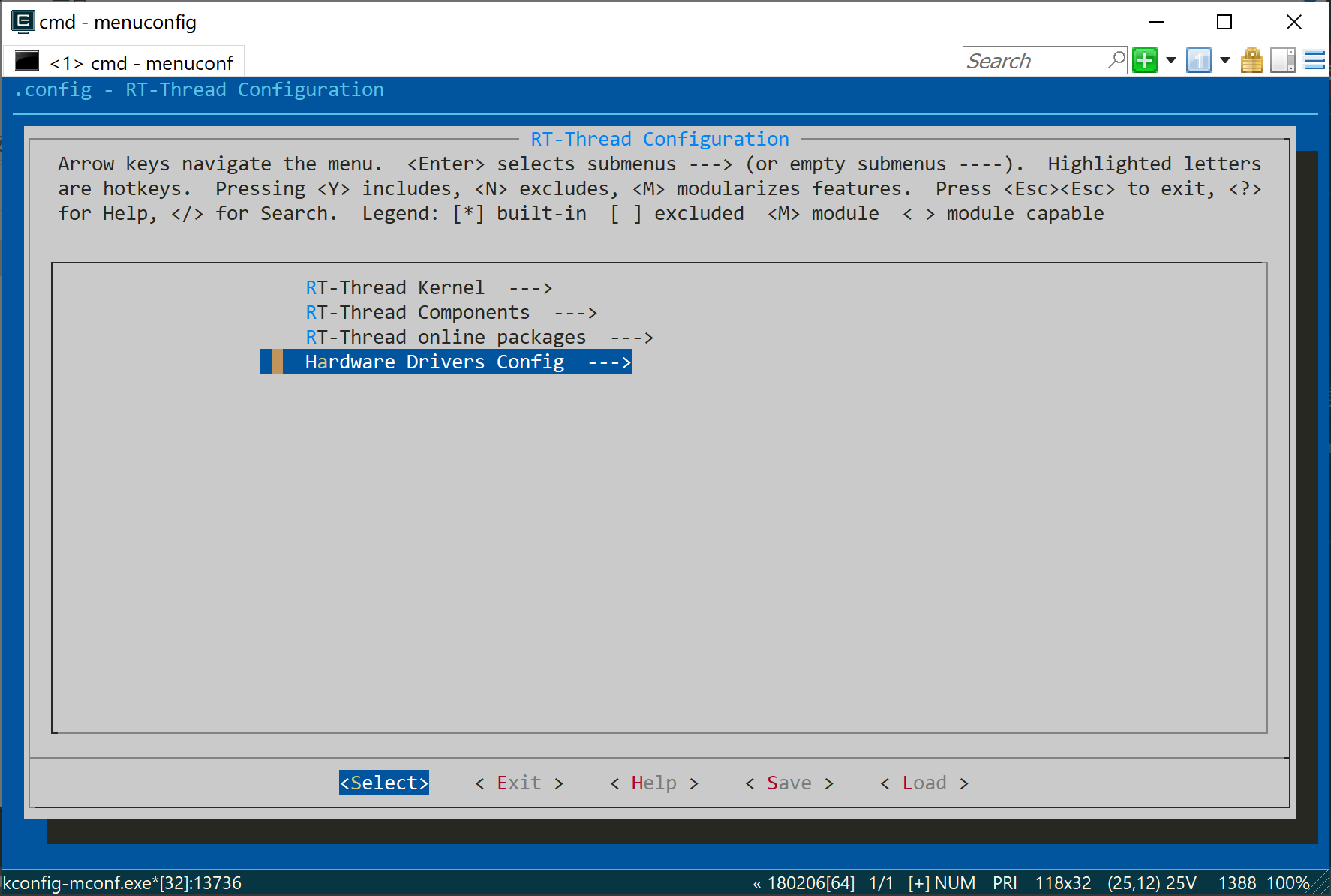Viewport: 1331px width, 896px height.
Task: Open the dropdown beside the console number button
Action: pos(1224,60)
